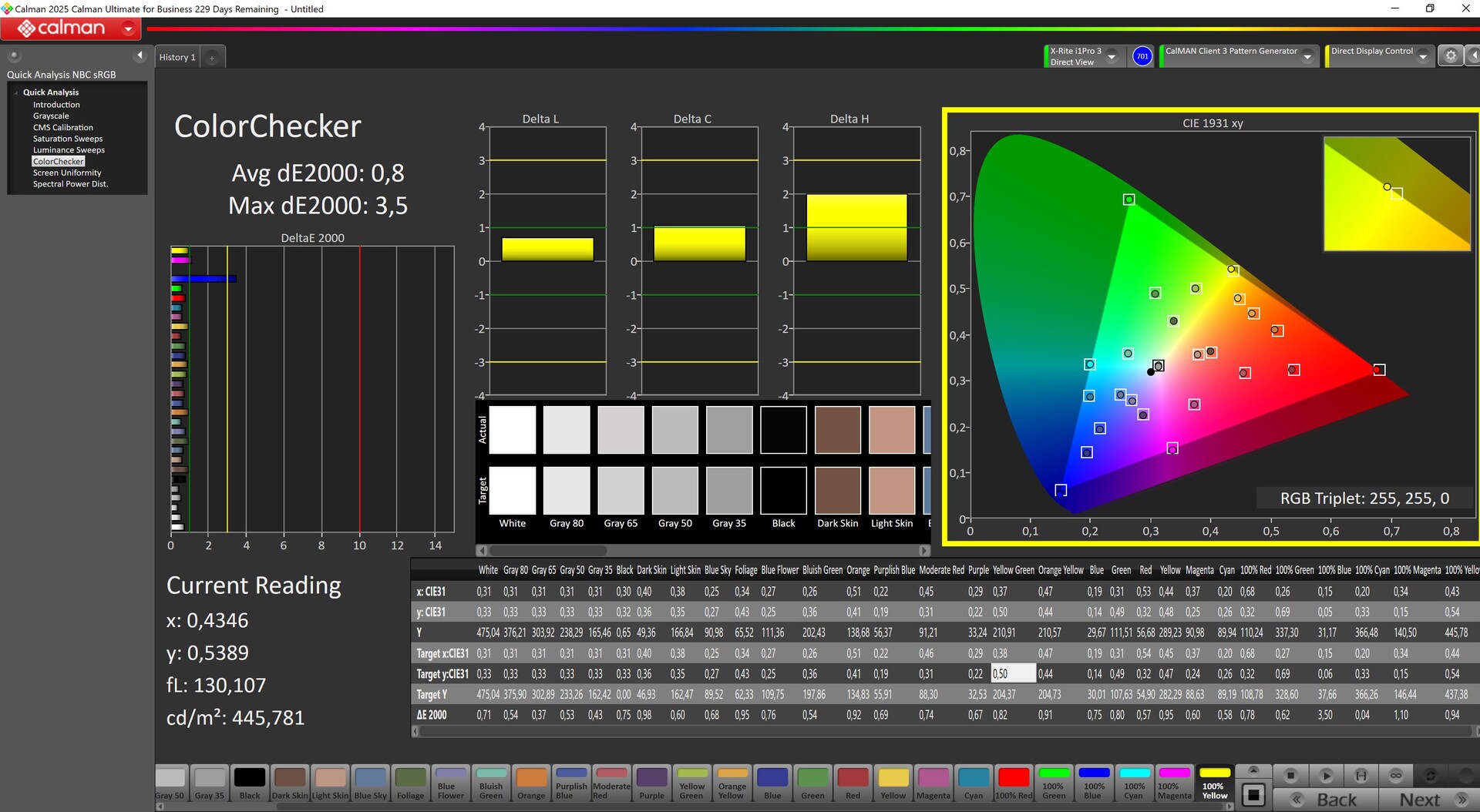Toggle the round pin button in sidebar
Viewport: 1480px width, 812px height.
tap(14, 55)
